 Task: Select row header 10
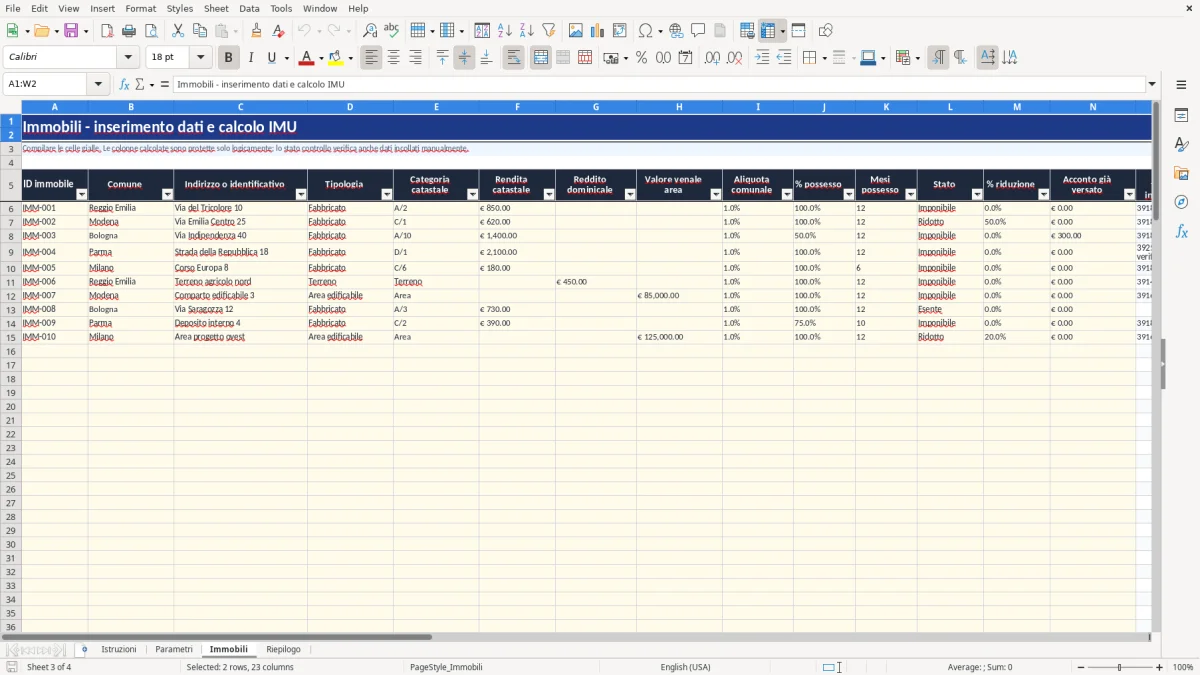tap(11, 268)
